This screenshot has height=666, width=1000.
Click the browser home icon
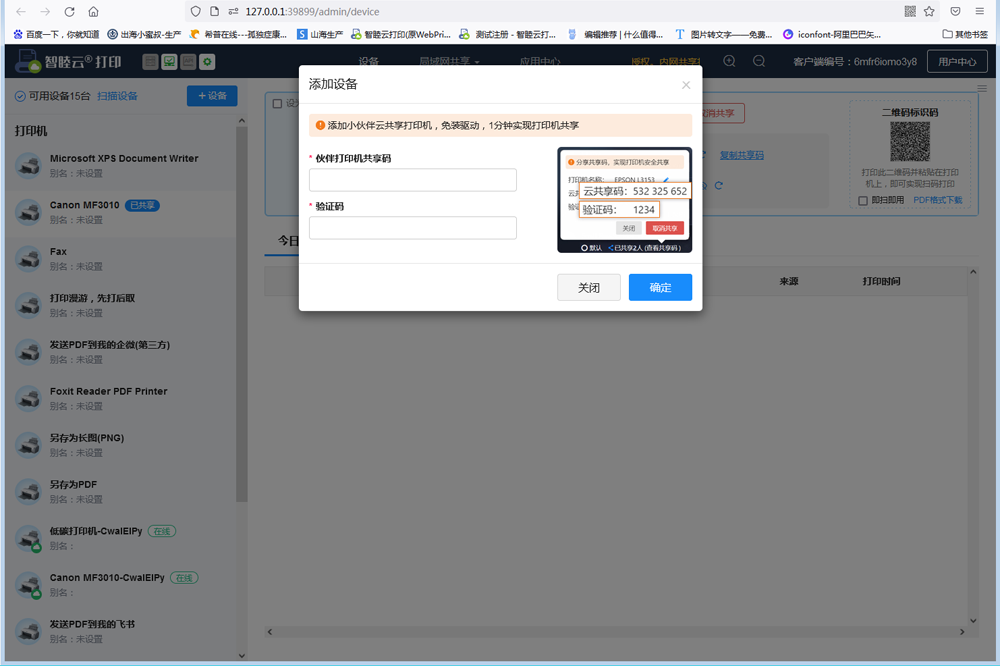tap(93, 12)
